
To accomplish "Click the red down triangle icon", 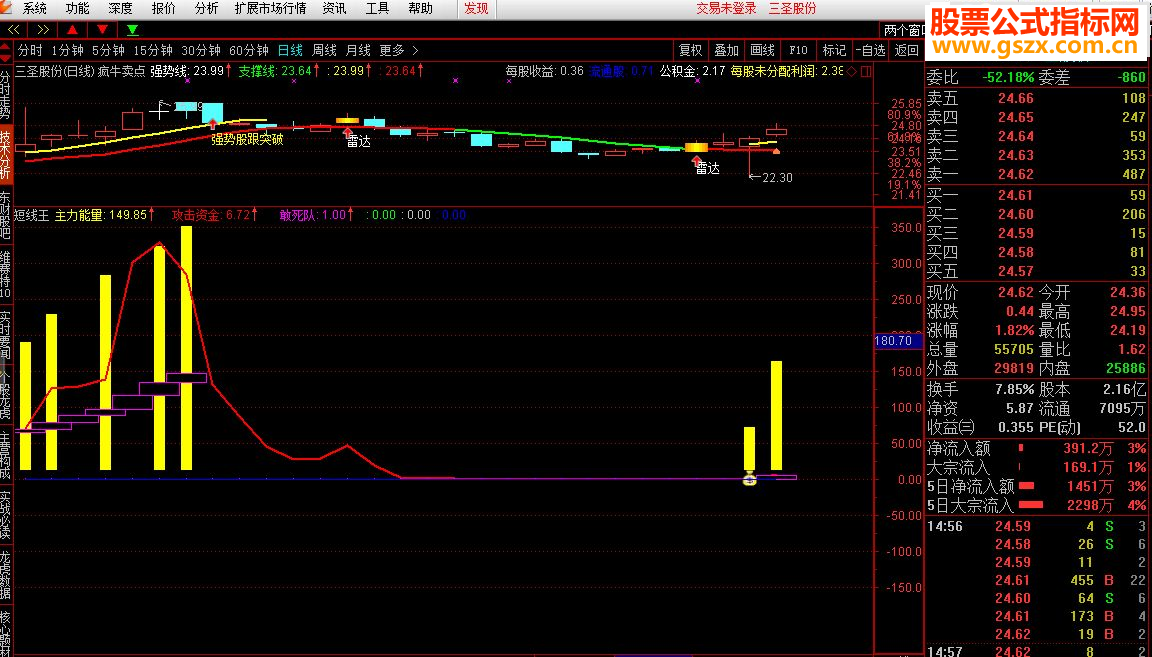I will pyautogui.click(x=102, y=30).
